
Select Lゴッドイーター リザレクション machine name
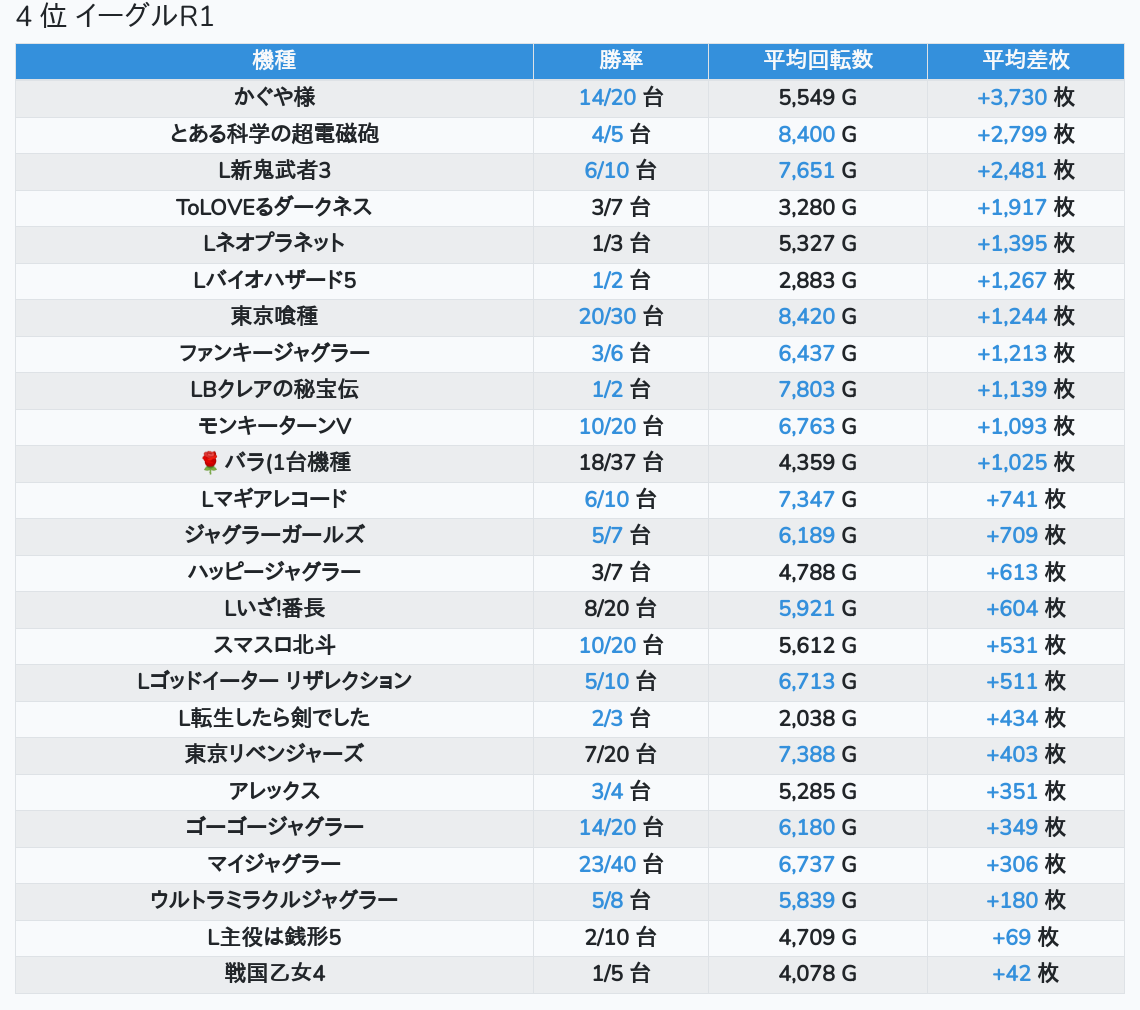pos(274,681)
